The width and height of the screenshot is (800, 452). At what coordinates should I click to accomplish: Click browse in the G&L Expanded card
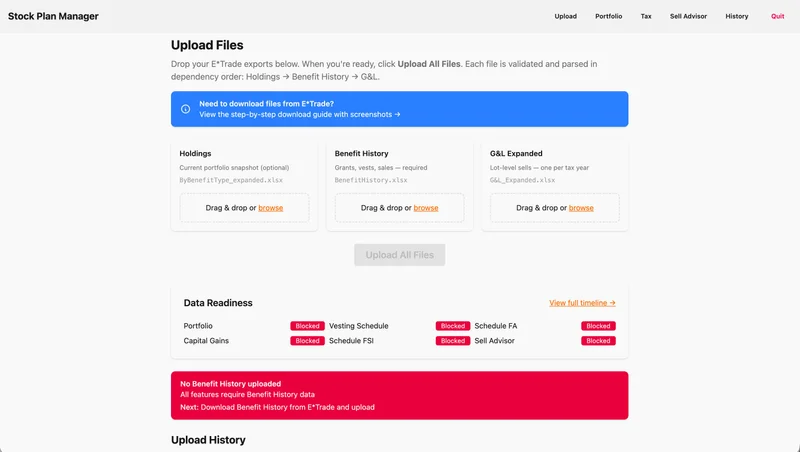click(581, 208)
